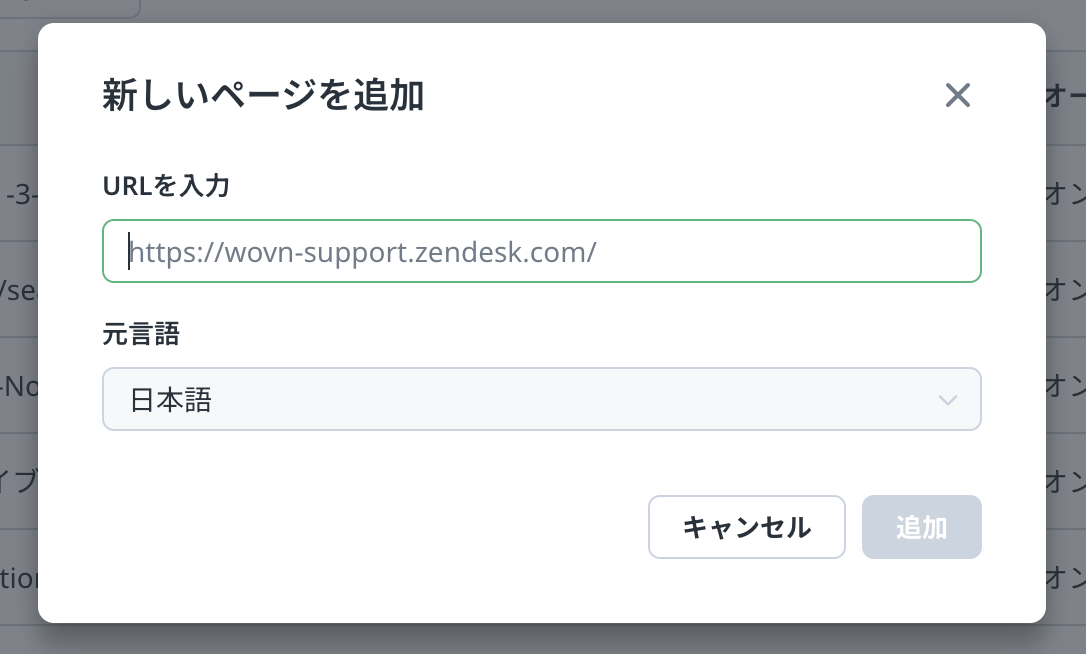Click オン in the background row starting "-3-"

click(x=1065, y=194)
